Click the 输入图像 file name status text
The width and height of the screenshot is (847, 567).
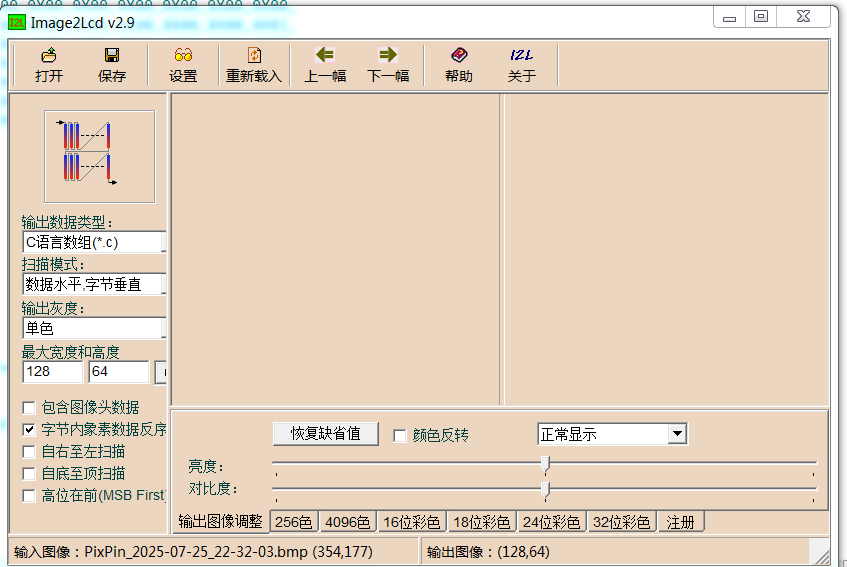pyautogui.click(x=193, y=552)
